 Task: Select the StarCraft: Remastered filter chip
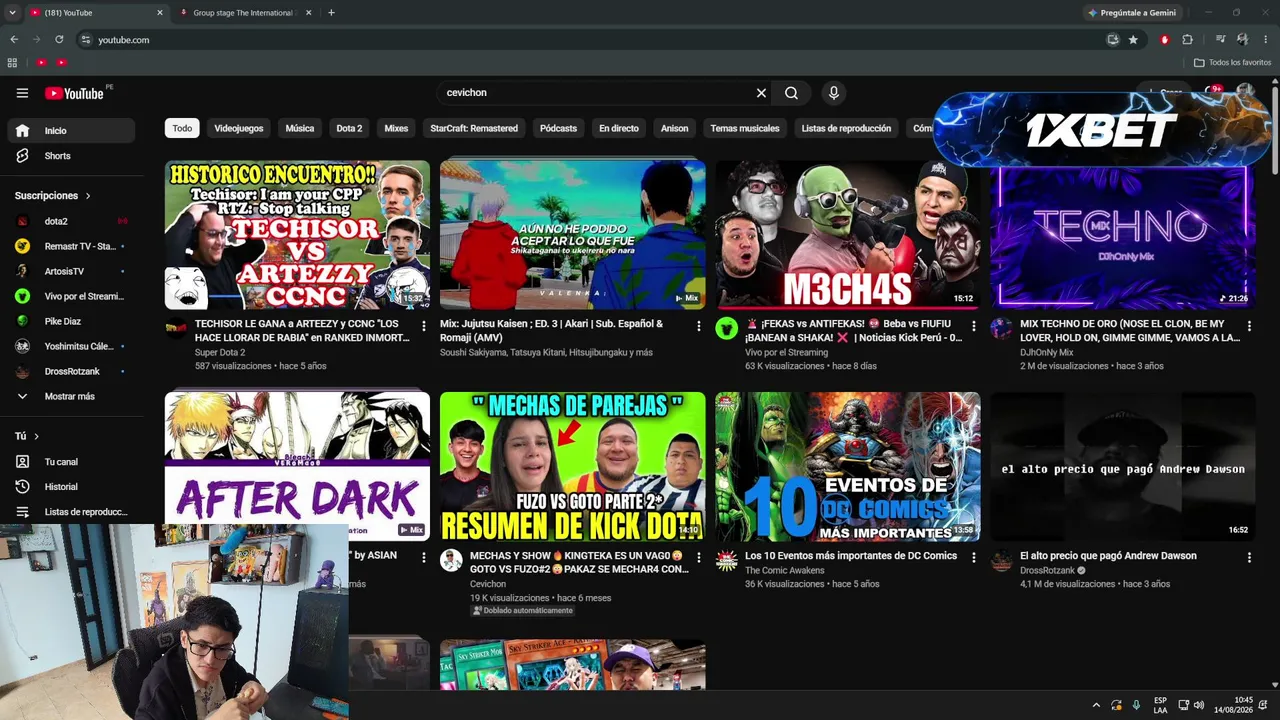pos(474,128)
